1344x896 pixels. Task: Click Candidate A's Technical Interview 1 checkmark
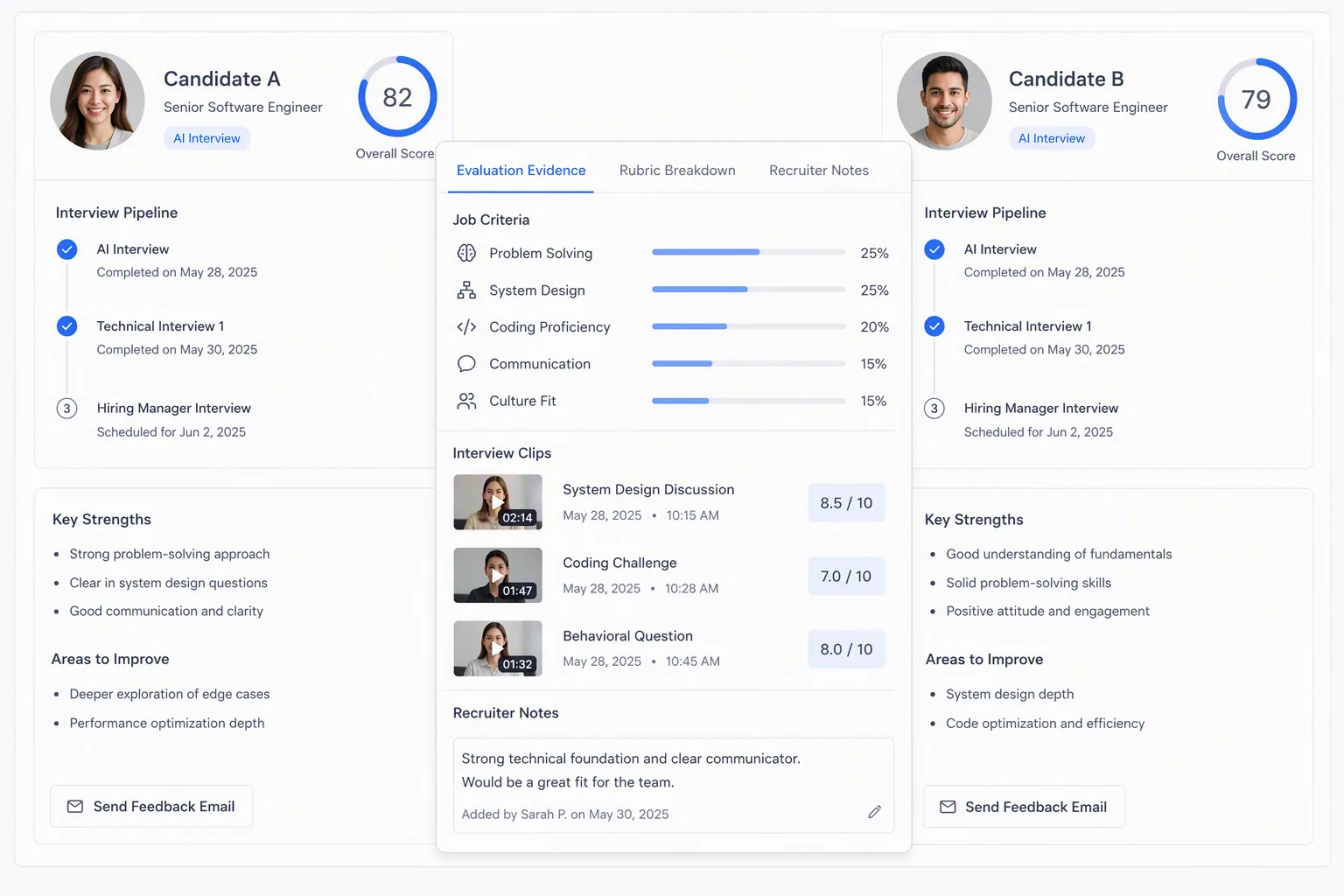(x=66, y=326)
